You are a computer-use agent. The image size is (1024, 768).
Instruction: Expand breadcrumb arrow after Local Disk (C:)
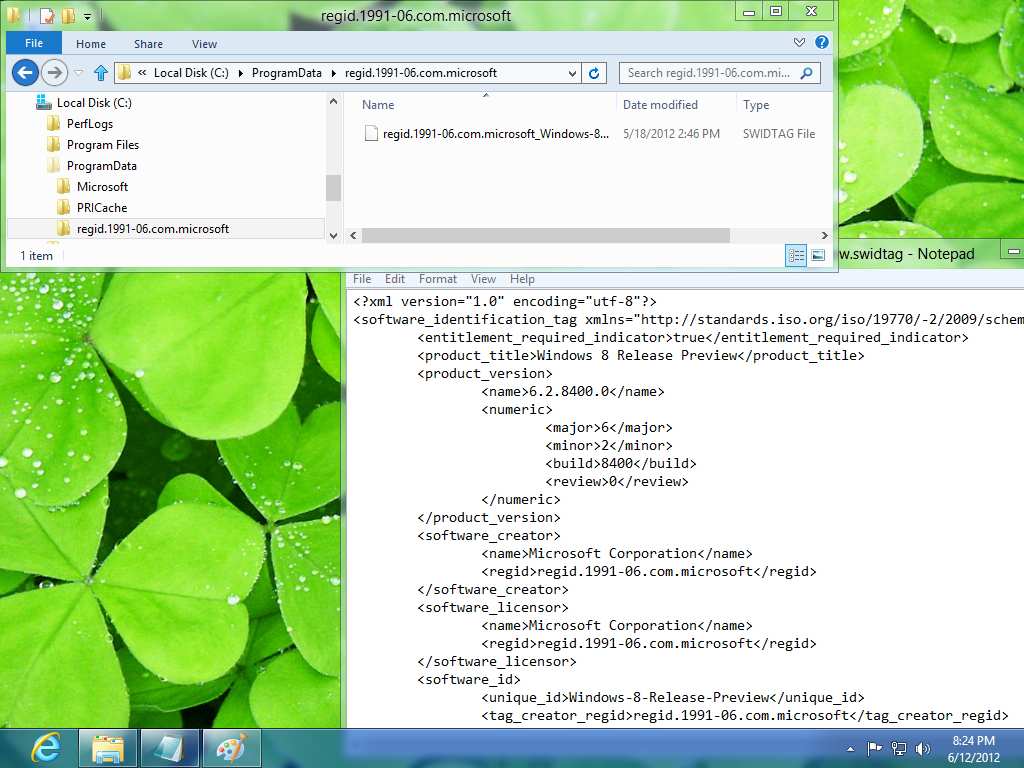[240, 73]
